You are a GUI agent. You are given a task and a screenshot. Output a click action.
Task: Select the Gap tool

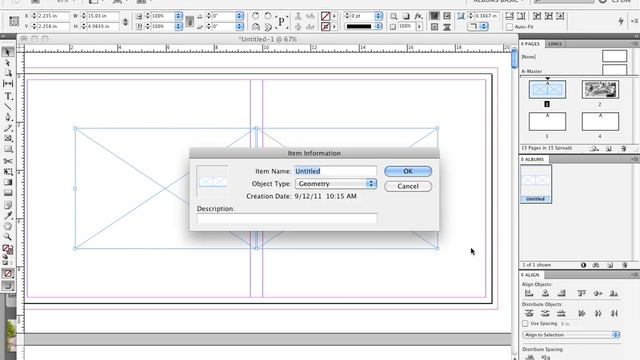8,84
